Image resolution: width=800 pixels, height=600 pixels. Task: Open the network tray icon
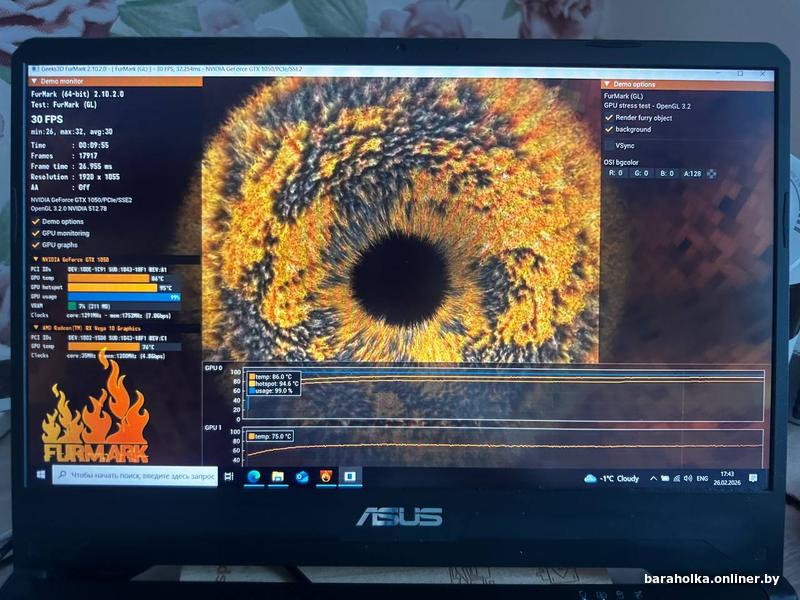[677, 479]
